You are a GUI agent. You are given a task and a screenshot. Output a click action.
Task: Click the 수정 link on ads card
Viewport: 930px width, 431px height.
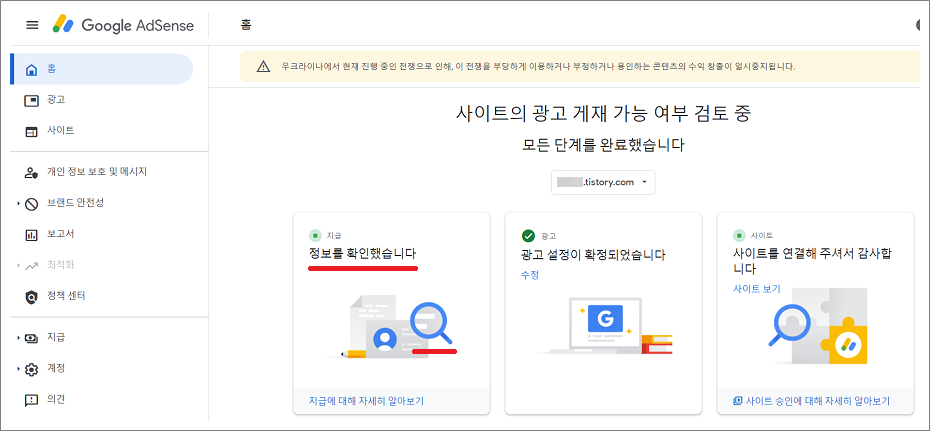(530, 275)
